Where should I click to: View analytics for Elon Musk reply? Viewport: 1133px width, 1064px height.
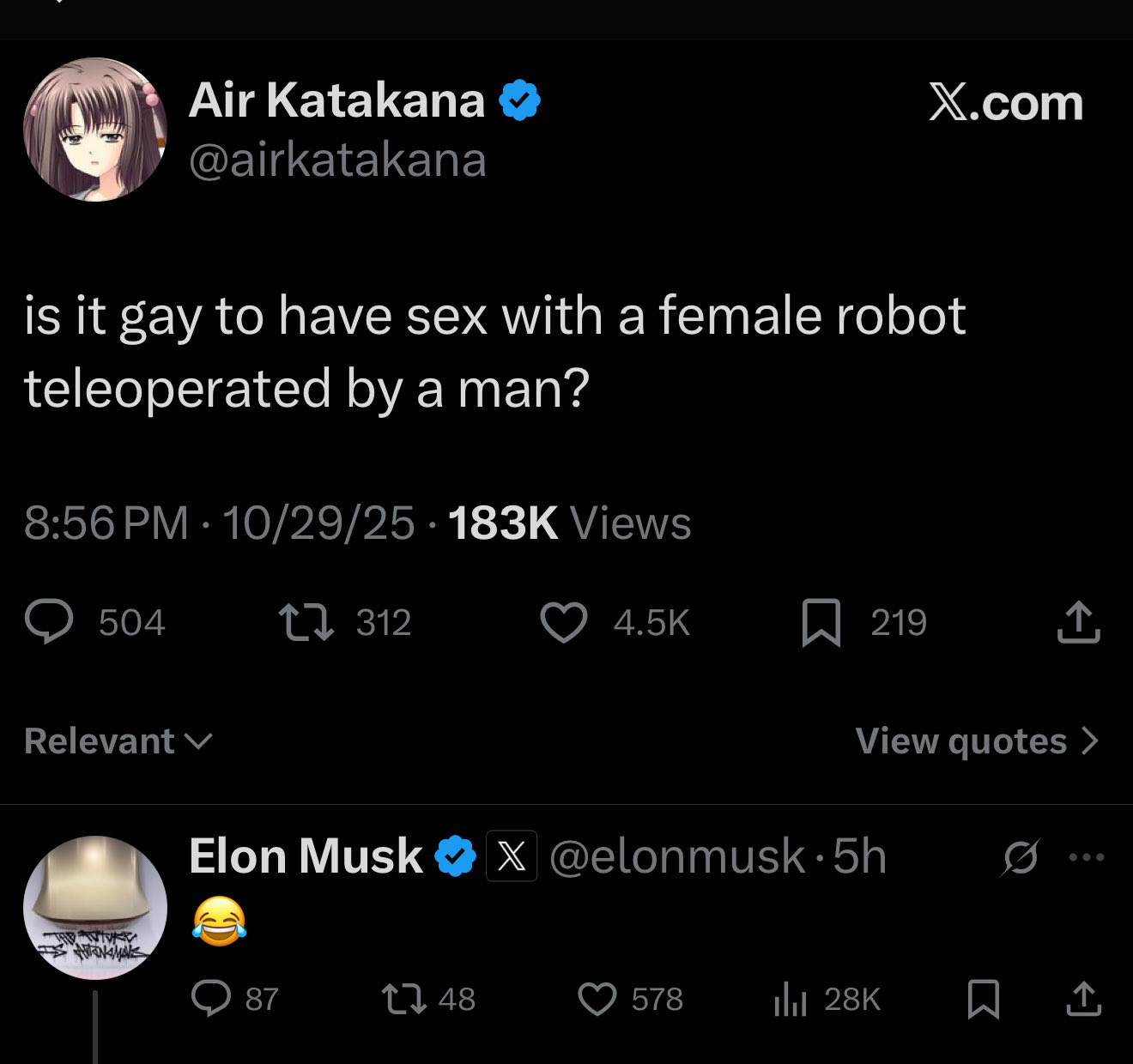pos(790,999)
